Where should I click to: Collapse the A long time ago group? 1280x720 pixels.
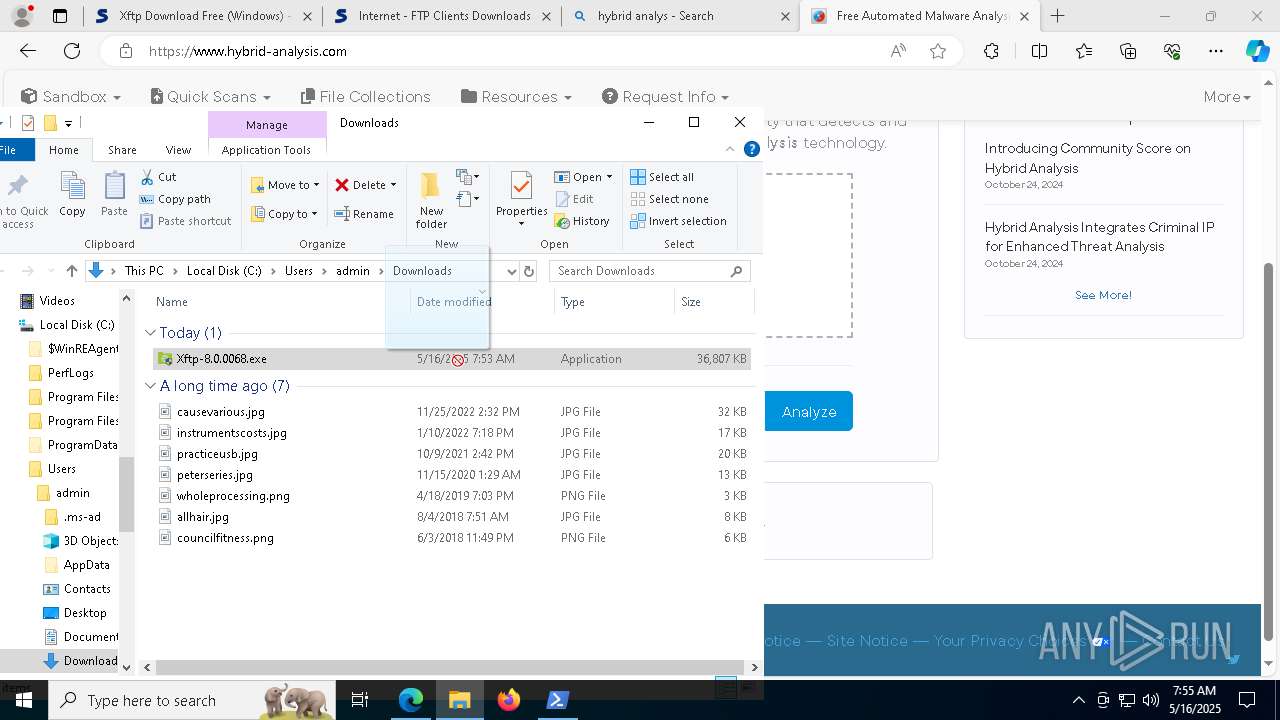pos(150,386)
